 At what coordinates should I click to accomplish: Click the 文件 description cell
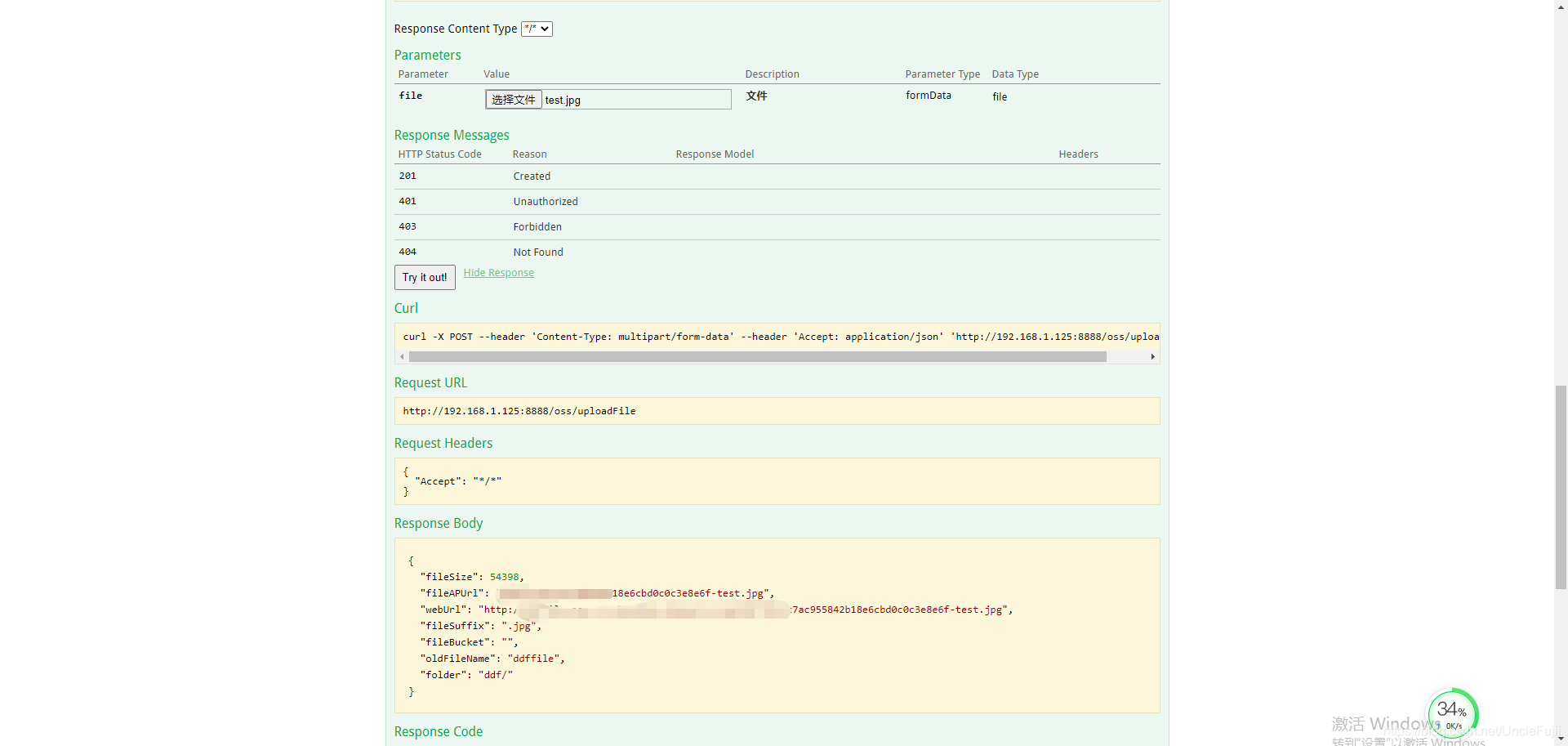pos(756,96)
